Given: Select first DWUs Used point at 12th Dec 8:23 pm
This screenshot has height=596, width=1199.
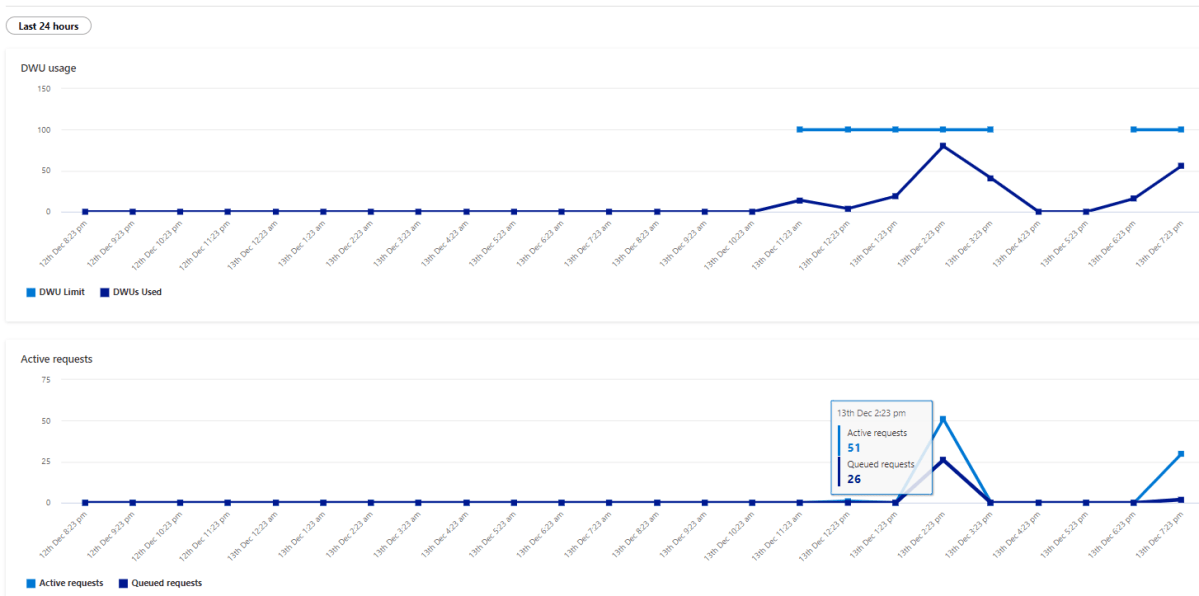Looking at the screenshot, I should click(x=85, y=211).
